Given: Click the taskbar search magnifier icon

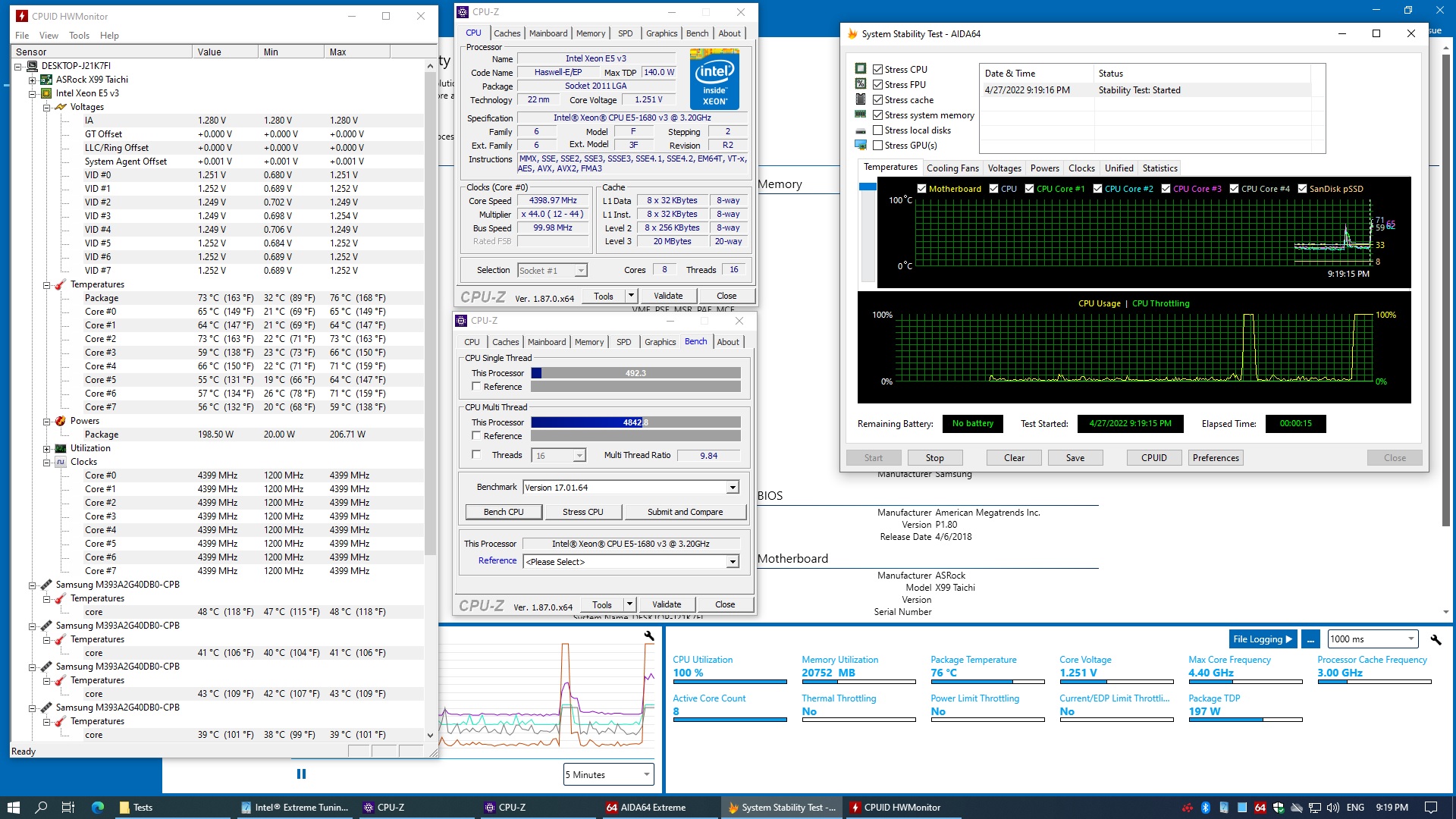Looking at the screenshot, I should (x=41, y=807).
